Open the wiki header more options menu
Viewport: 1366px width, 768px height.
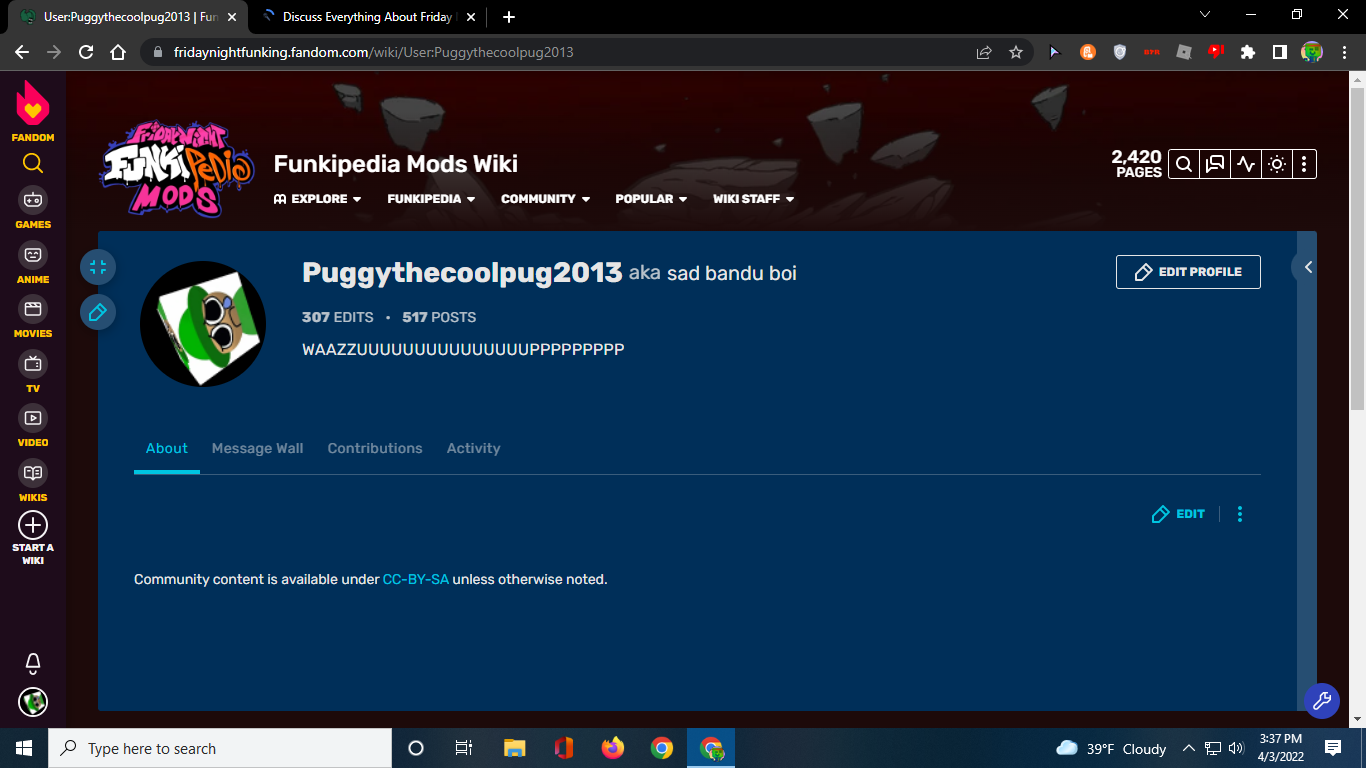[x=1304, y=164]
